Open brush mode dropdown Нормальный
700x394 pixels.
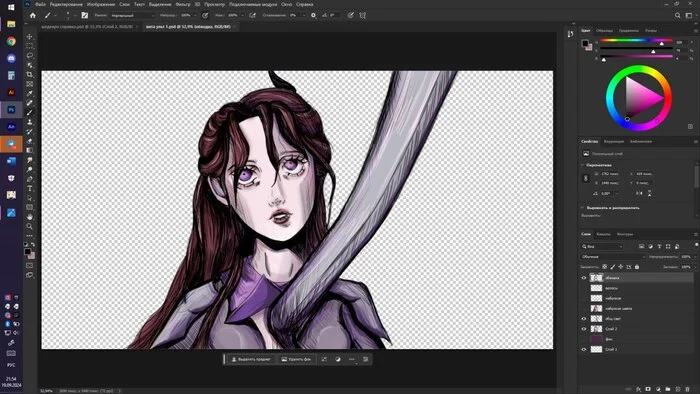coord(133,15)
